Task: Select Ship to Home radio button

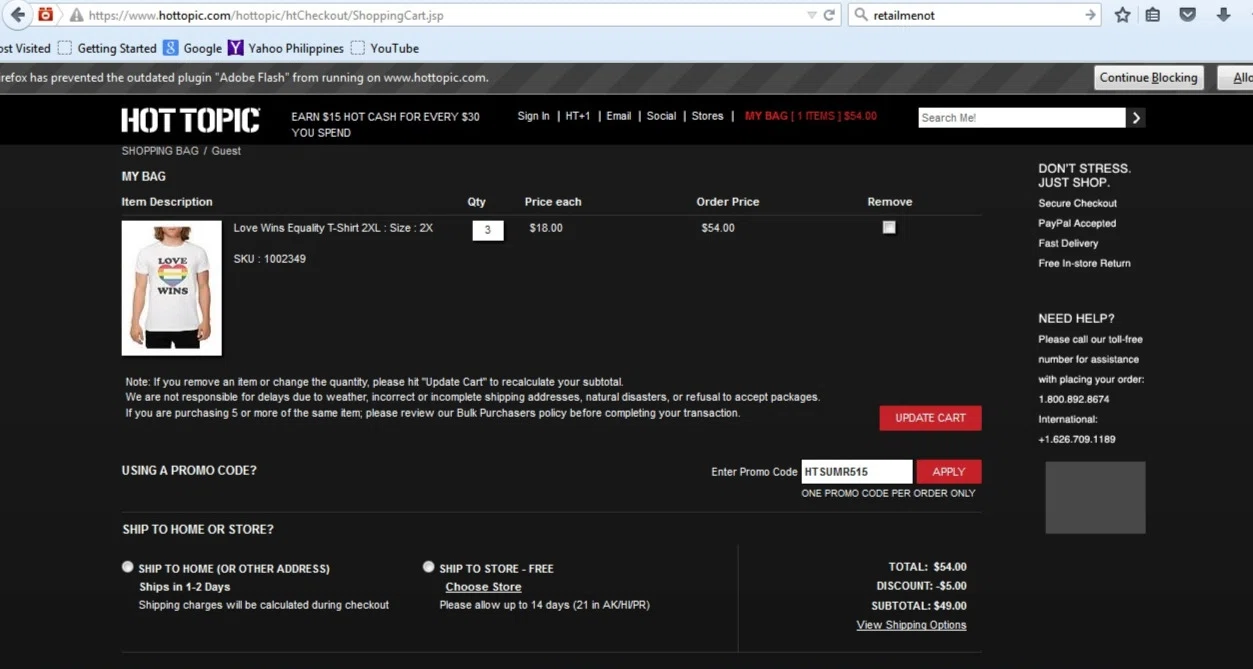Action: (x=128, y=567)
